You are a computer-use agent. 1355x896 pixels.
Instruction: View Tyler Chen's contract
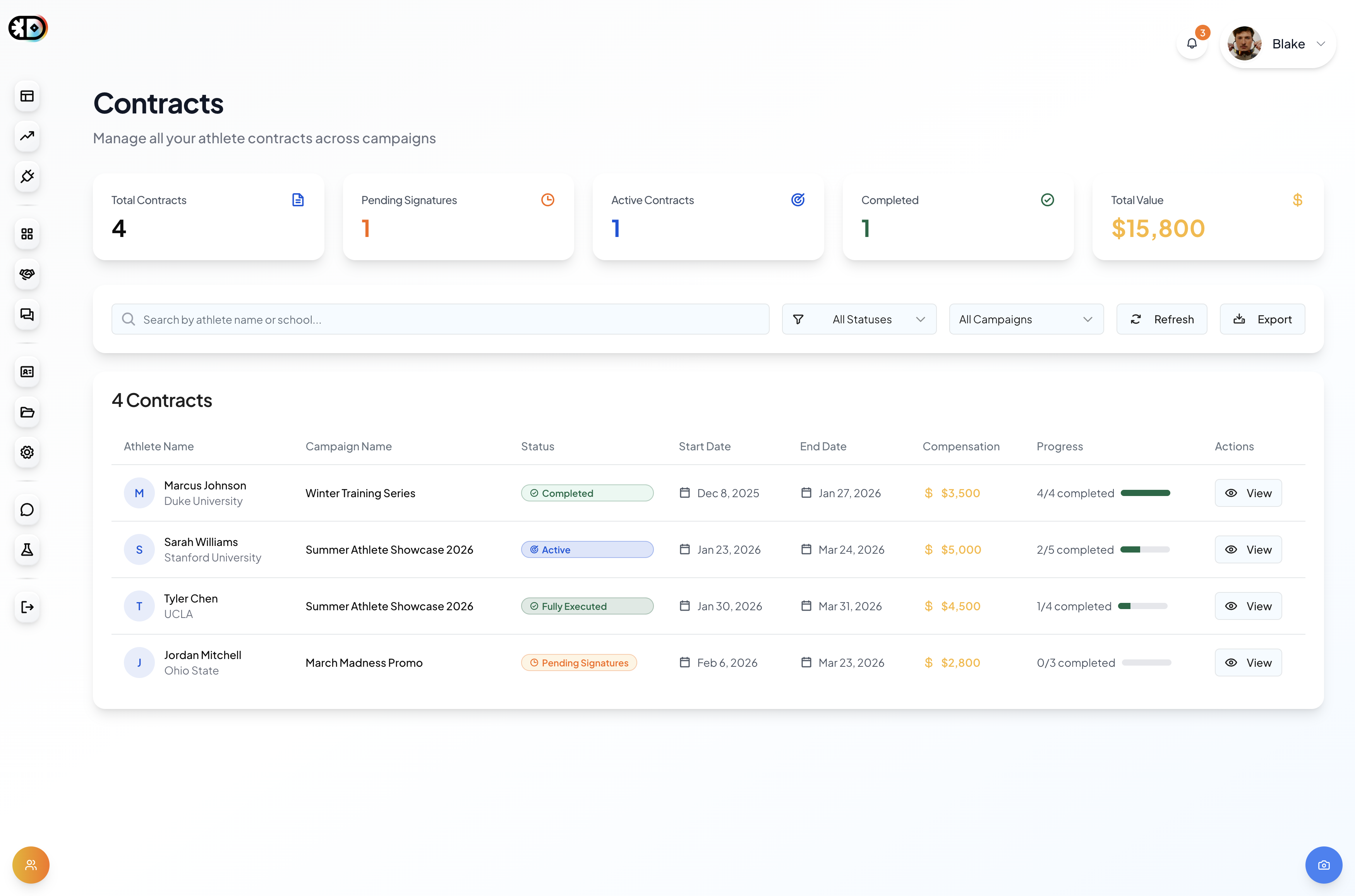coord(1248,606)
